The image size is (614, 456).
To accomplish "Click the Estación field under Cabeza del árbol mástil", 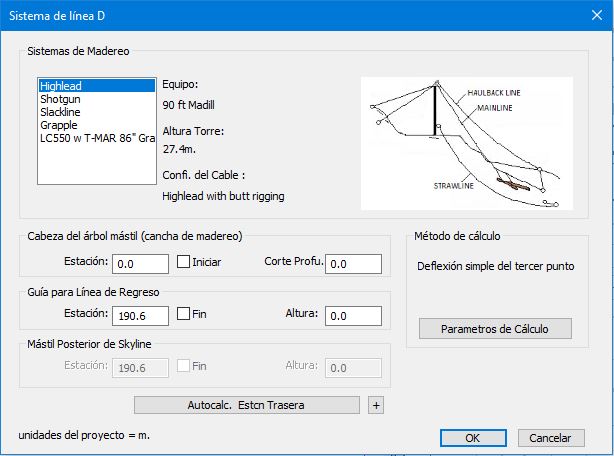I will coord(140,264).
